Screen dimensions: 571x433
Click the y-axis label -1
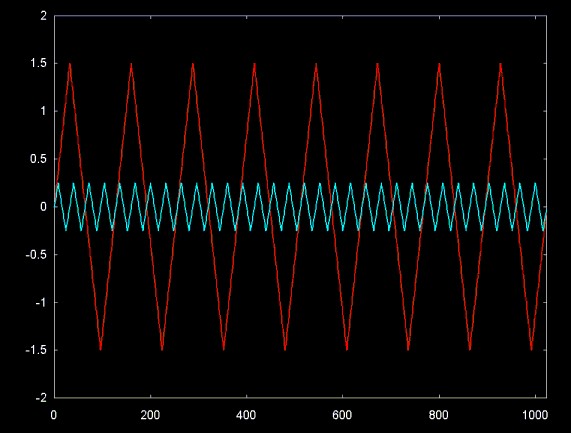41,302
